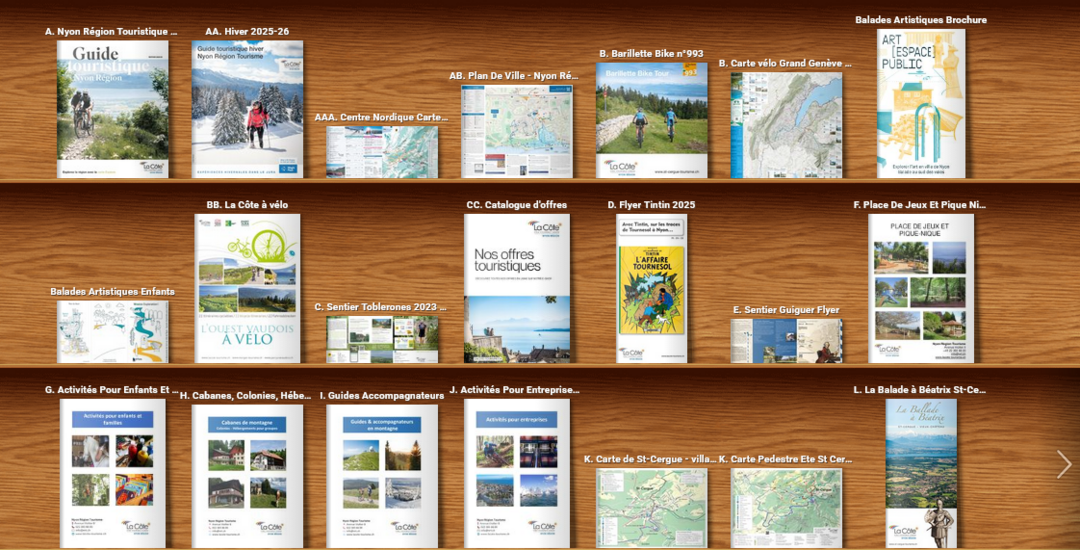
Task: Click the 'AB. Plan De Ville - Nyon' title
Action: [x=514, y=76]
